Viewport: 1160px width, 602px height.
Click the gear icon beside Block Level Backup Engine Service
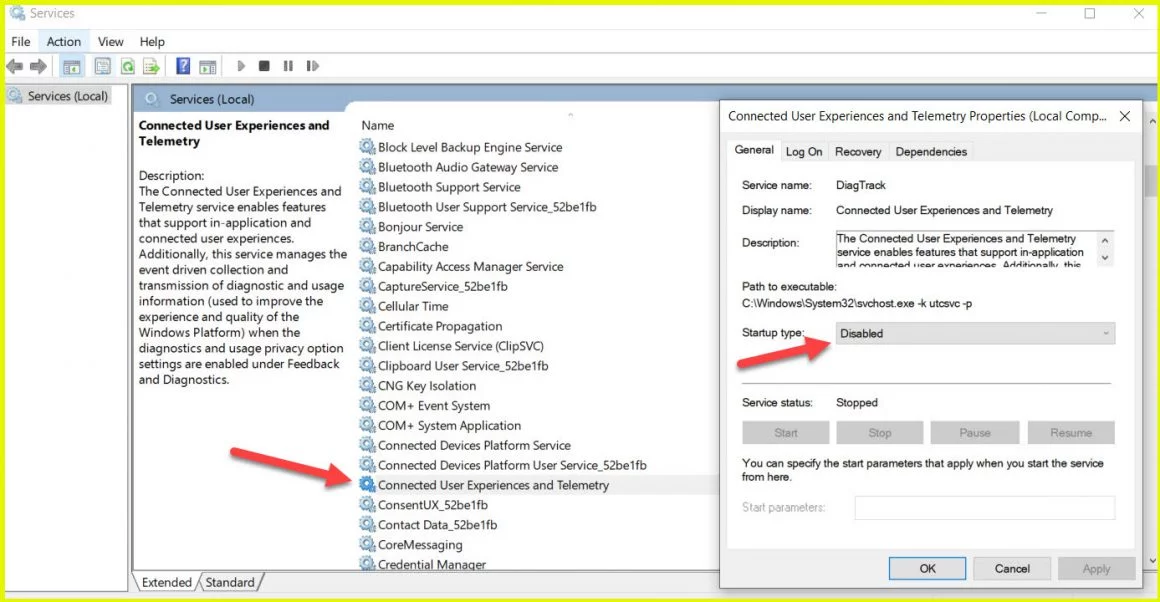point(367,146)
